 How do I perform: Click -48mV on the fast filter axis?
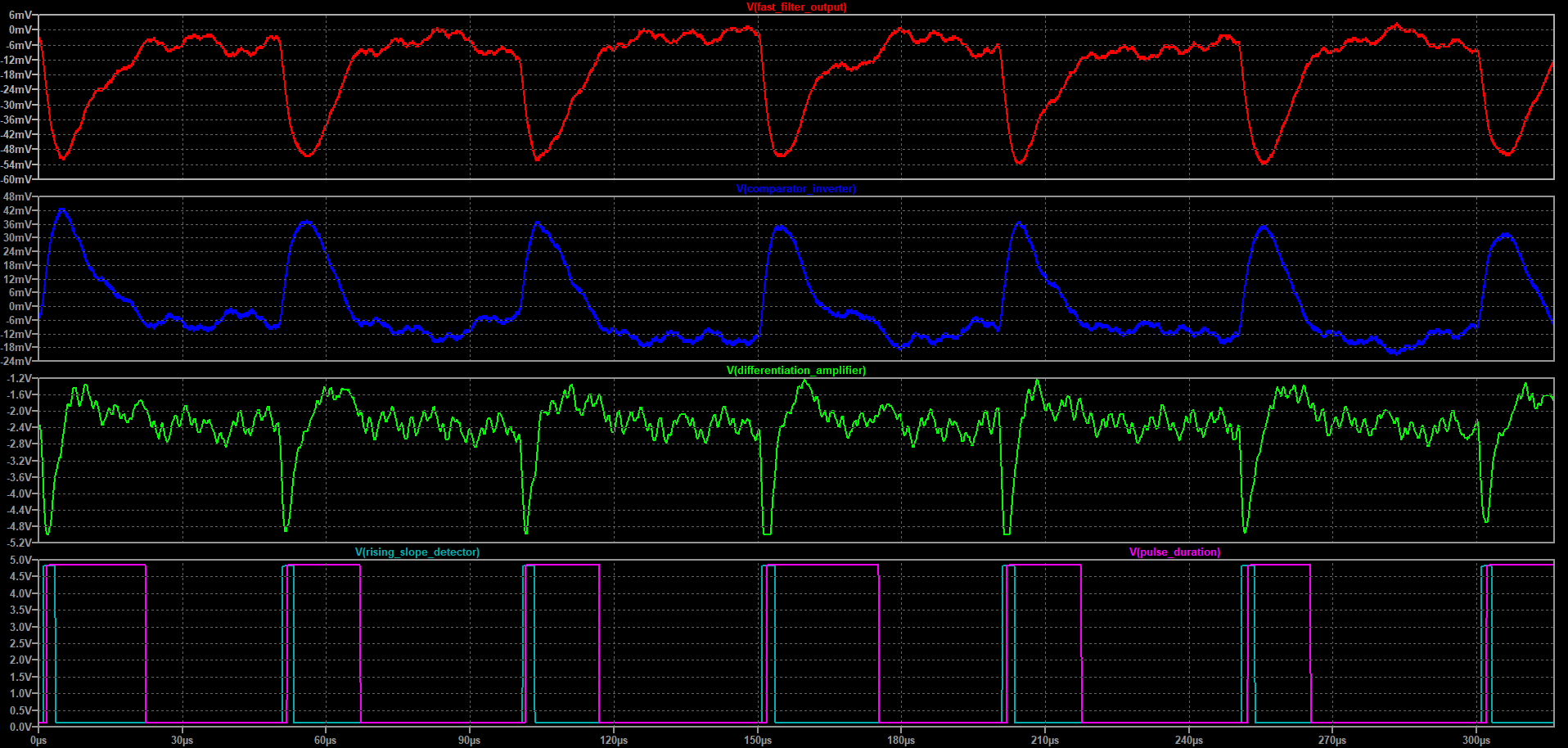point(16,150)
